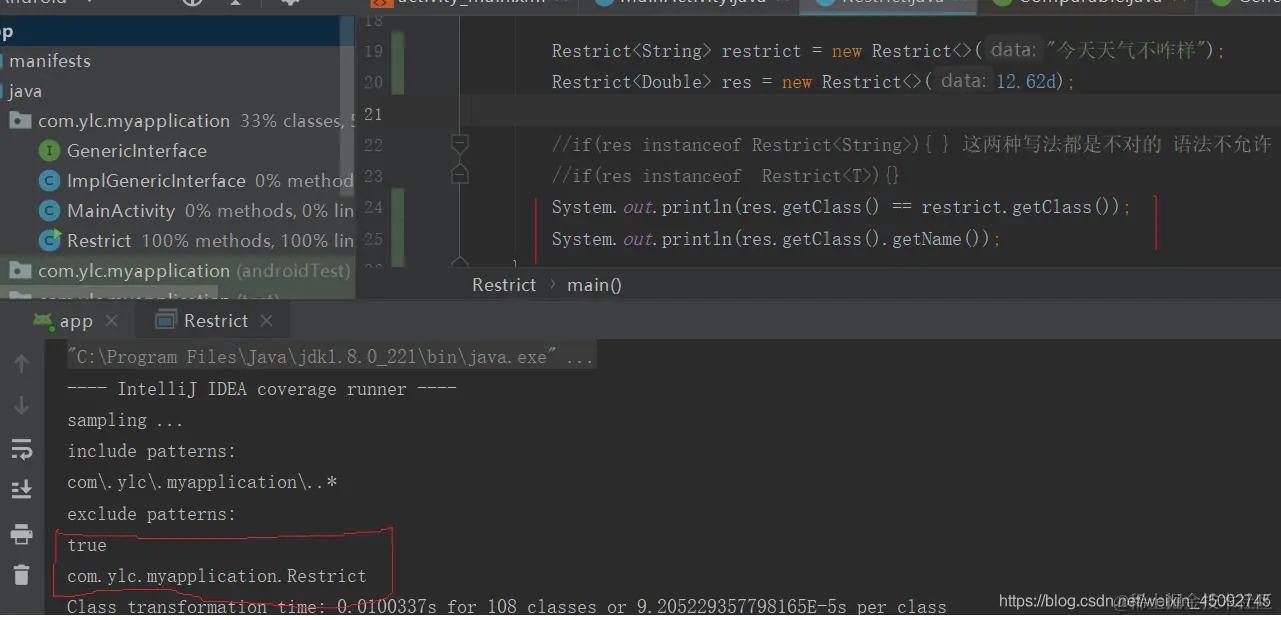Viewport: 1281px width, 620px height.
Task: Click the androidTest package folder icon
Action: tap(20, 271)
